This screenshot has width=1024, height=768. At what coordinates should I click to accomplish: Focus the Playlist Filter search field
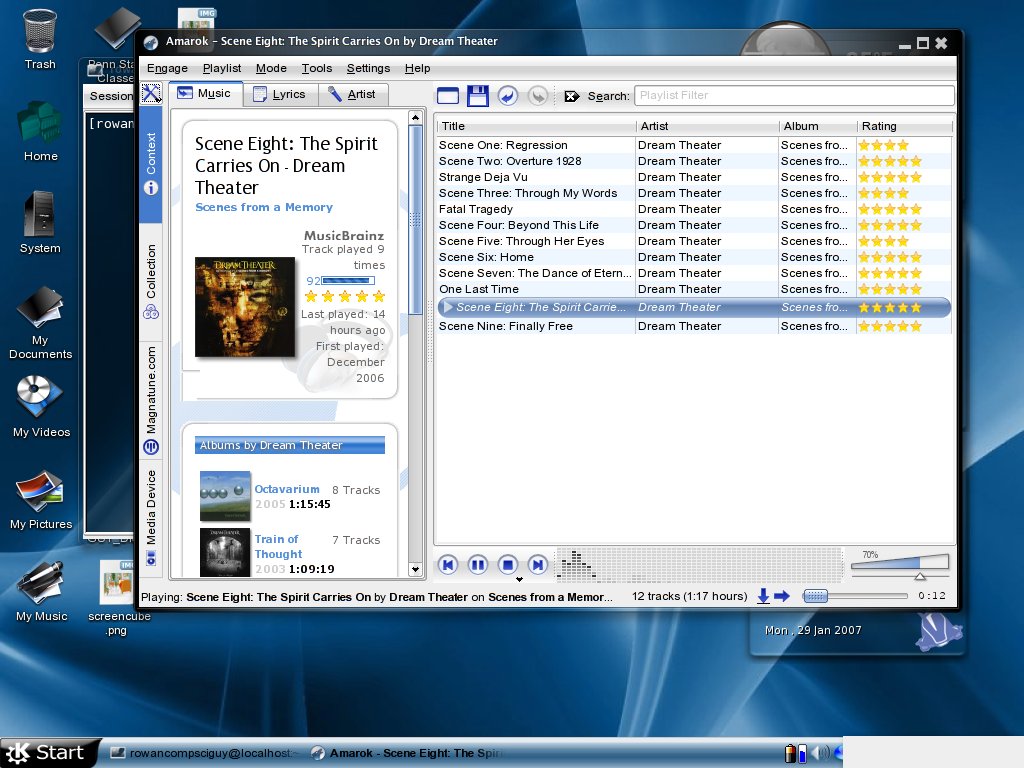click(x=794, y=95)
